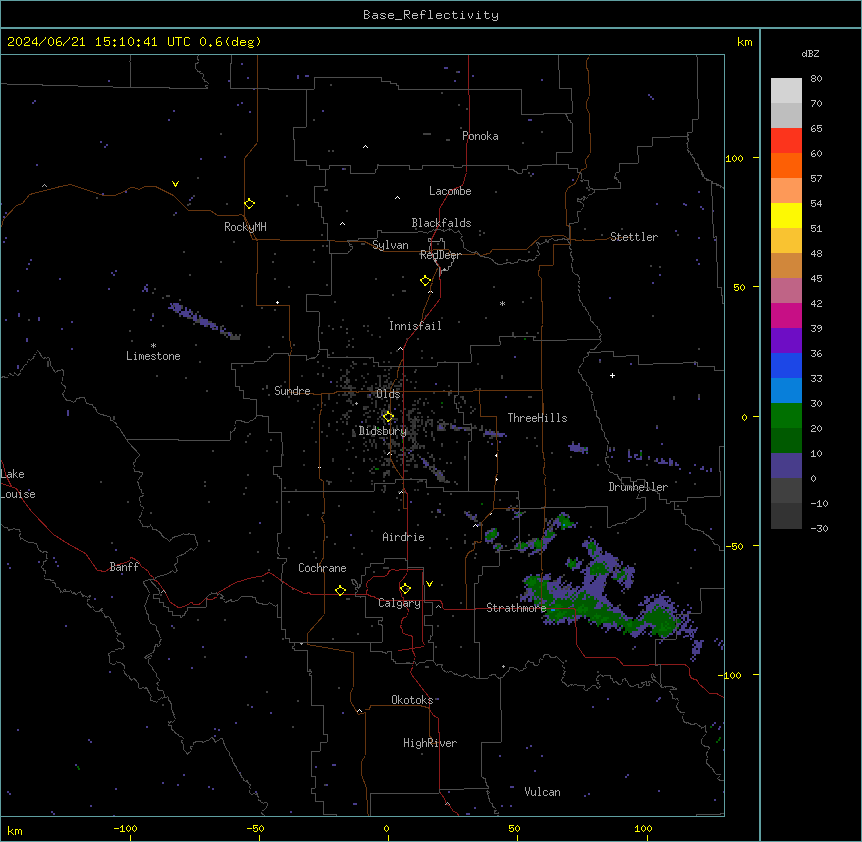Select the Innisfail label

pyautogui.click(x=415, y=326)
